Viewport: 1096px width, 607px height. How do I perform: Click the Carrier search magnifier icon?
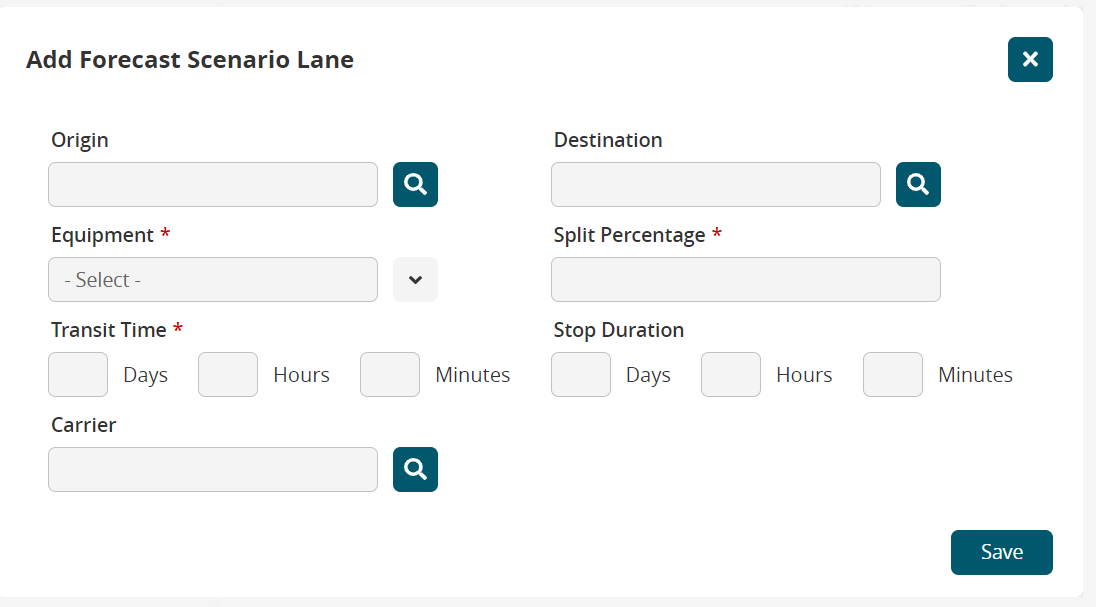415,469
